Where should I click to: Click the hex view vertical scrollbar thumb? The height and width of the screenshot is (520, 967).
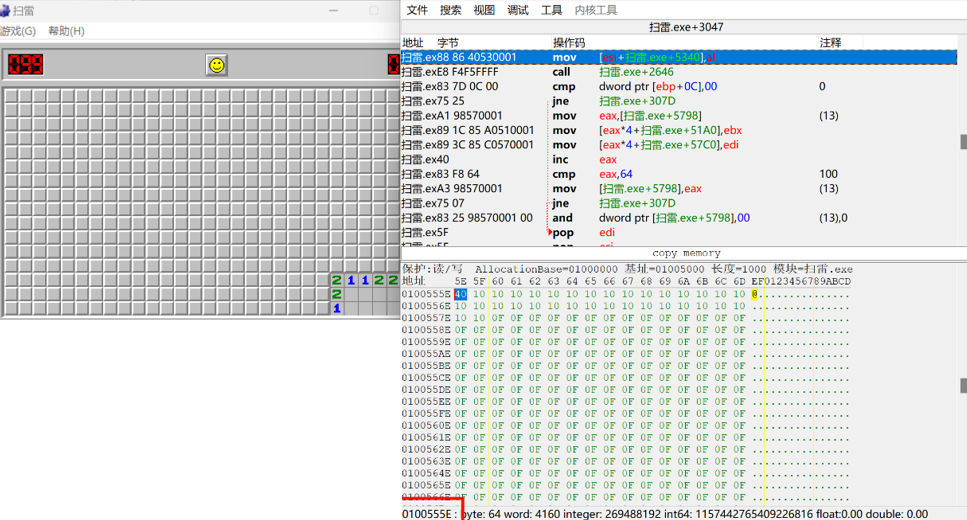(x=963, y=386)
